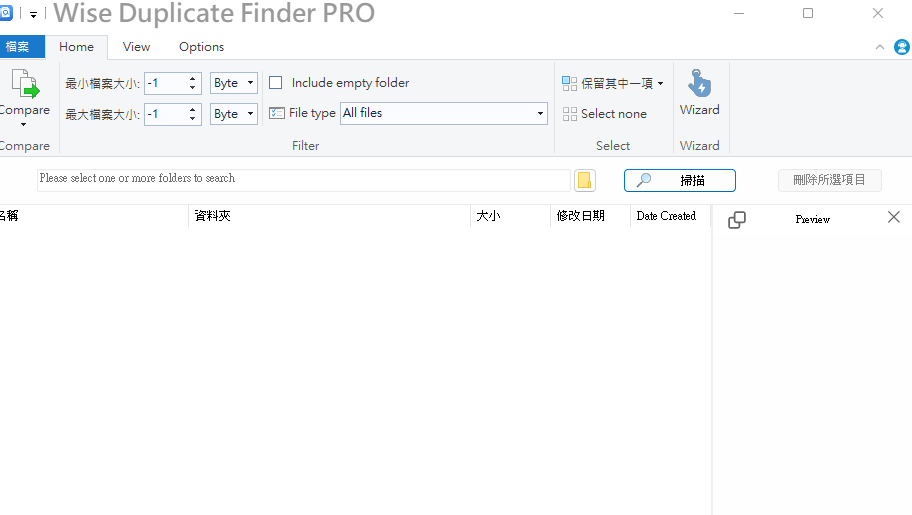912x515 pixels.
Task: Sort by 名稱 column header
Action: [94, 216]
